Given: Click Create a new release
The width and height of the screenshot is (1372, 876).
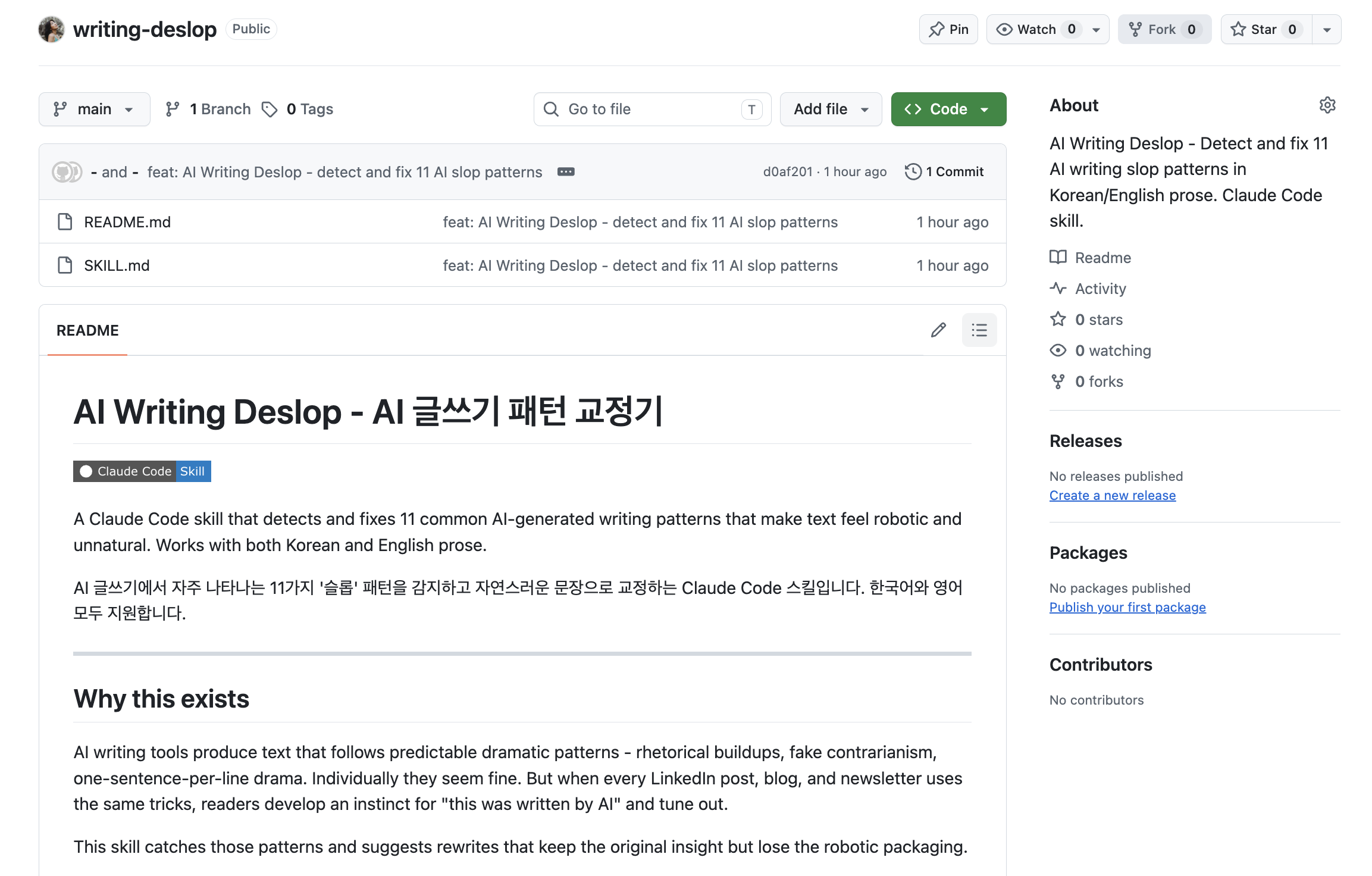Looking at the screenshot, I should tap(1113, 496).
